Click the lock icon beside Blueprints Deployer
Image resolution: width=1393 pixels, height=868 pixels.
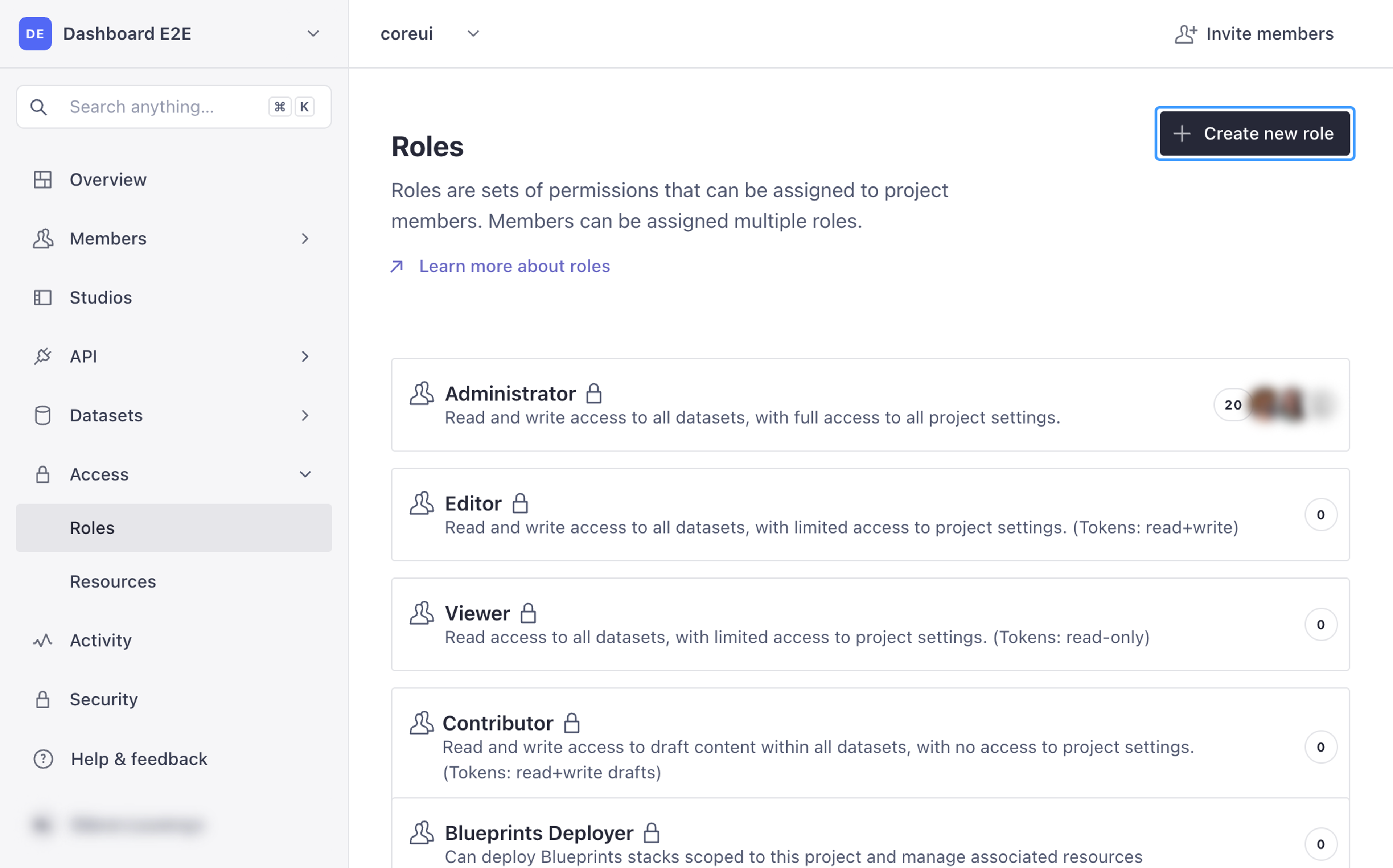pyautogui.click(x=652, y=832)
